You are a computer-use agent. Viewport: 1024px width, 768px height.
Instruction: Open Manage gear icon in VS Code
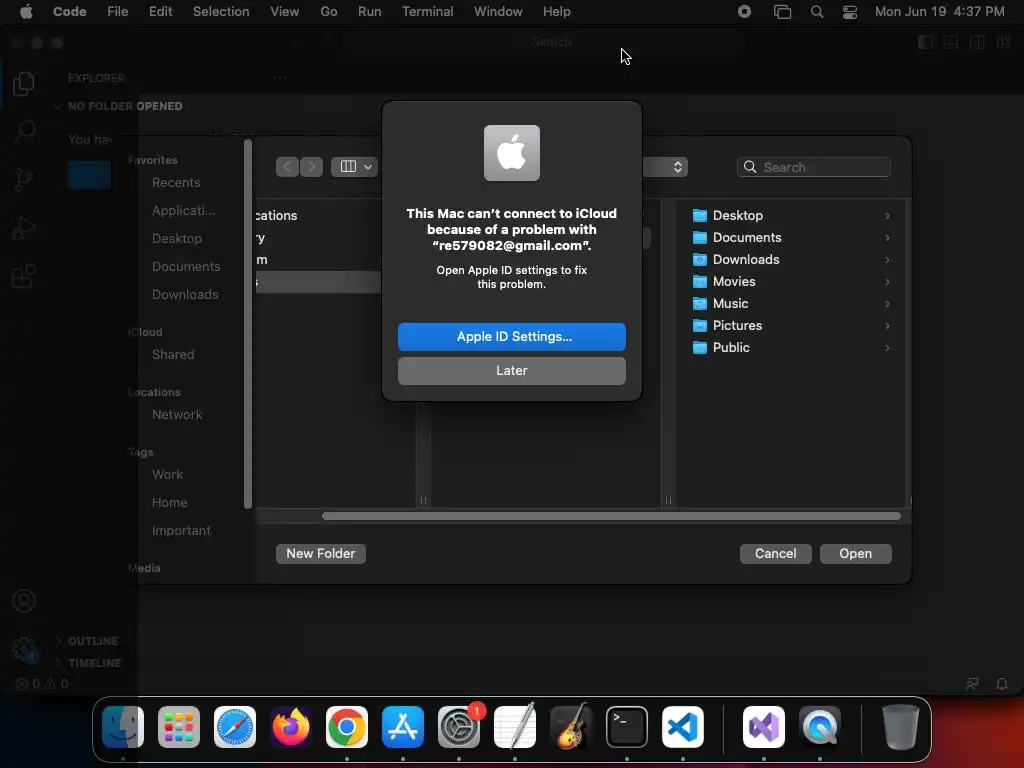(24, 649)
